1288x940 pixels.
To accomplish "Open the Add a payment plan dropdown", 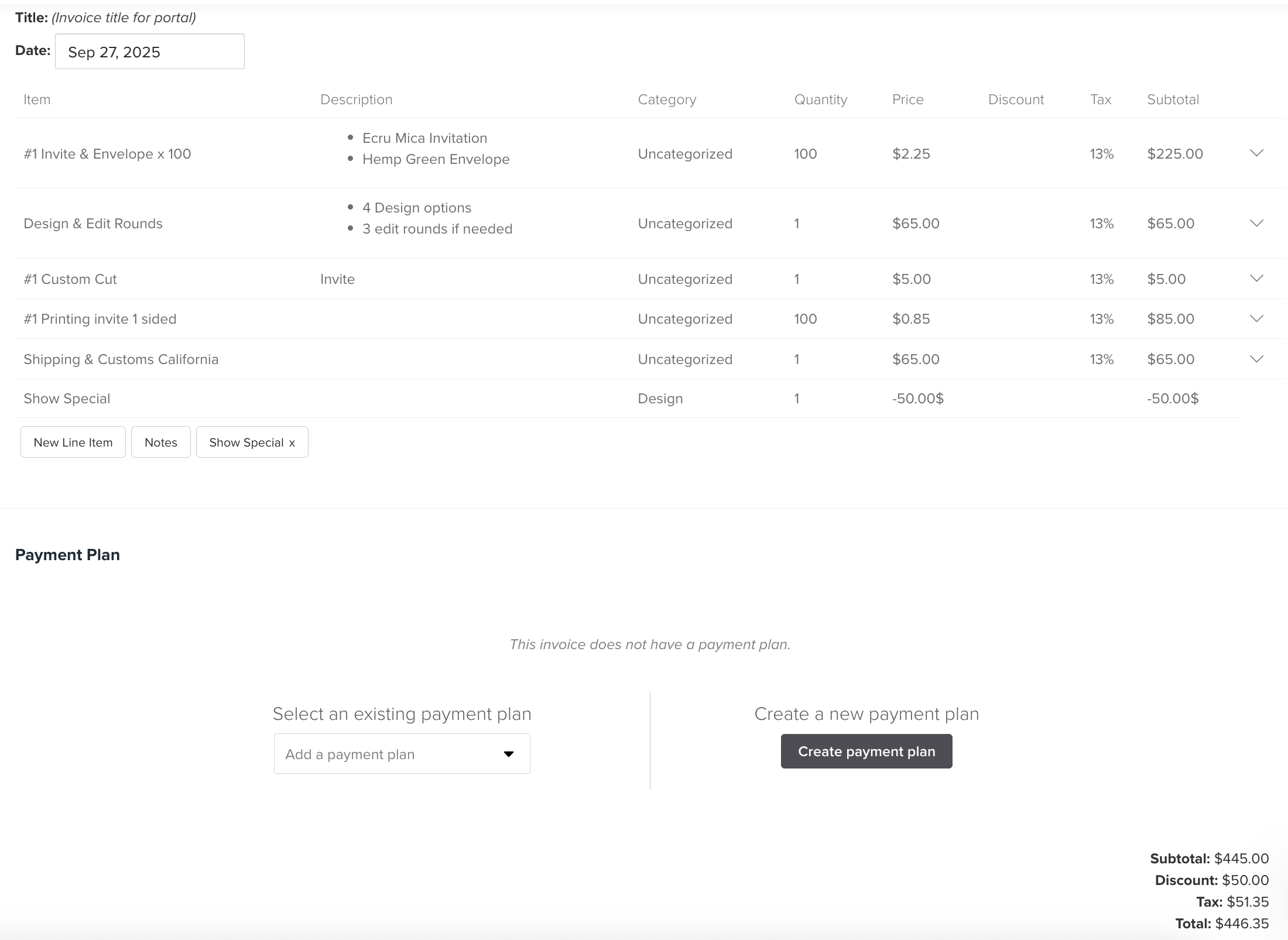I will tap(401, 754).
